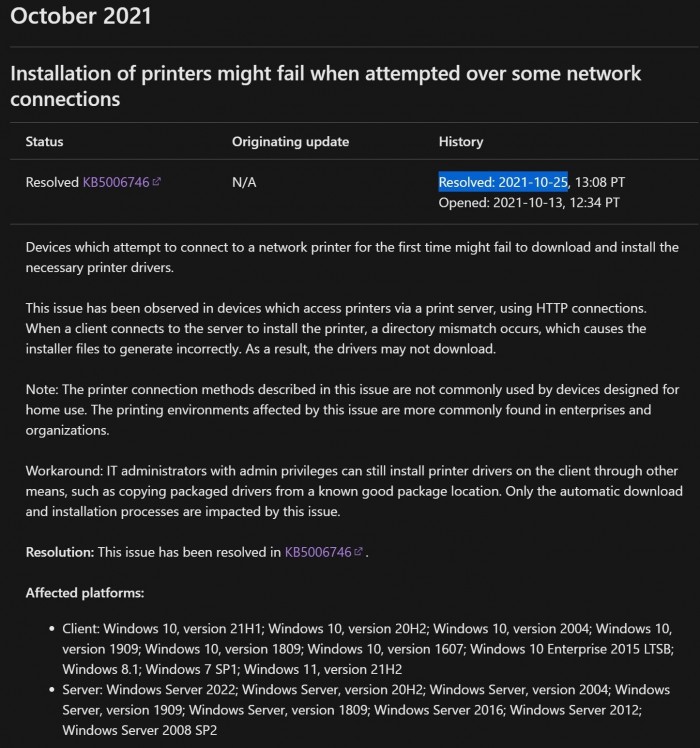Open the KB5006746 link in Status row
The height and width of the screenshot is (748, 700).
[x=117, y=182]
